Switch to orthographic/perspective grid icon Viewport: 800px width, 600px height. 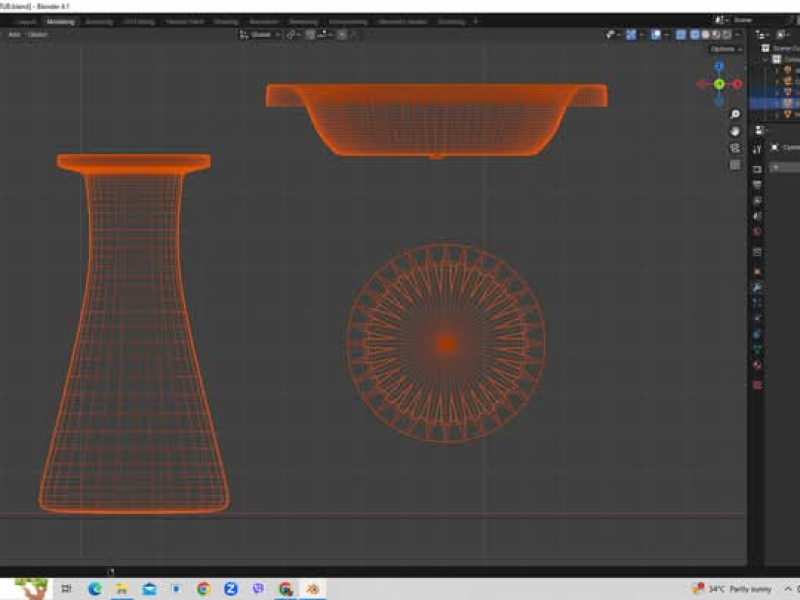point(735,164)
